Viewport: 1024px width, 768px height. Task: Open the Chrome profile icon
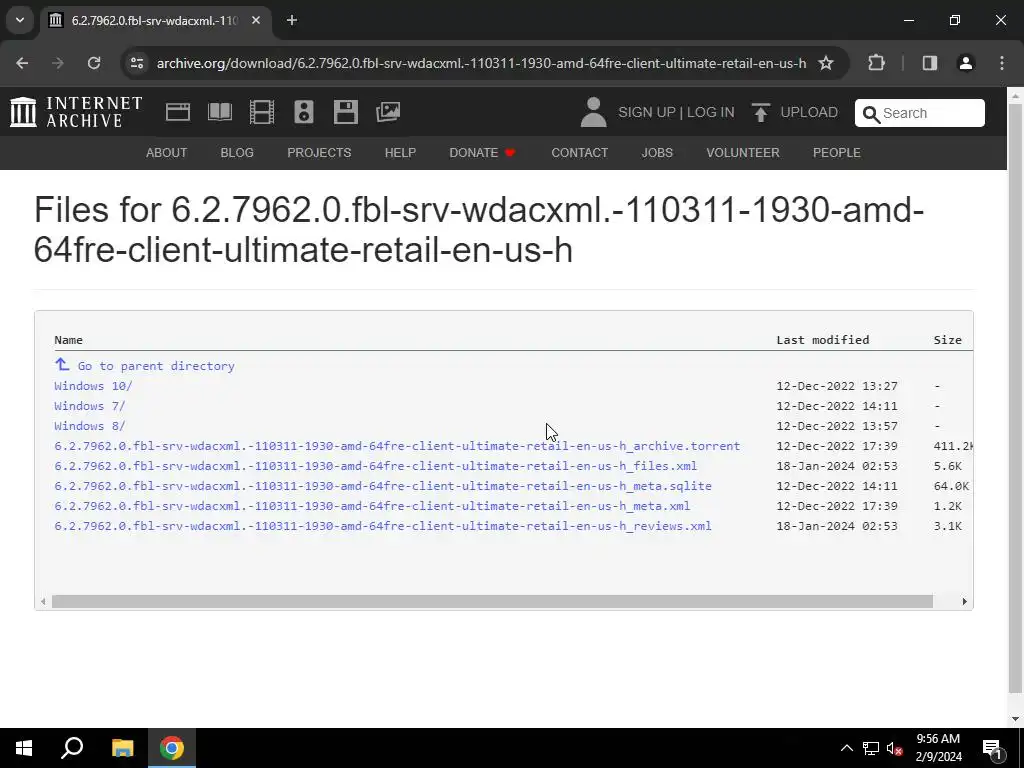pos(966,63)
